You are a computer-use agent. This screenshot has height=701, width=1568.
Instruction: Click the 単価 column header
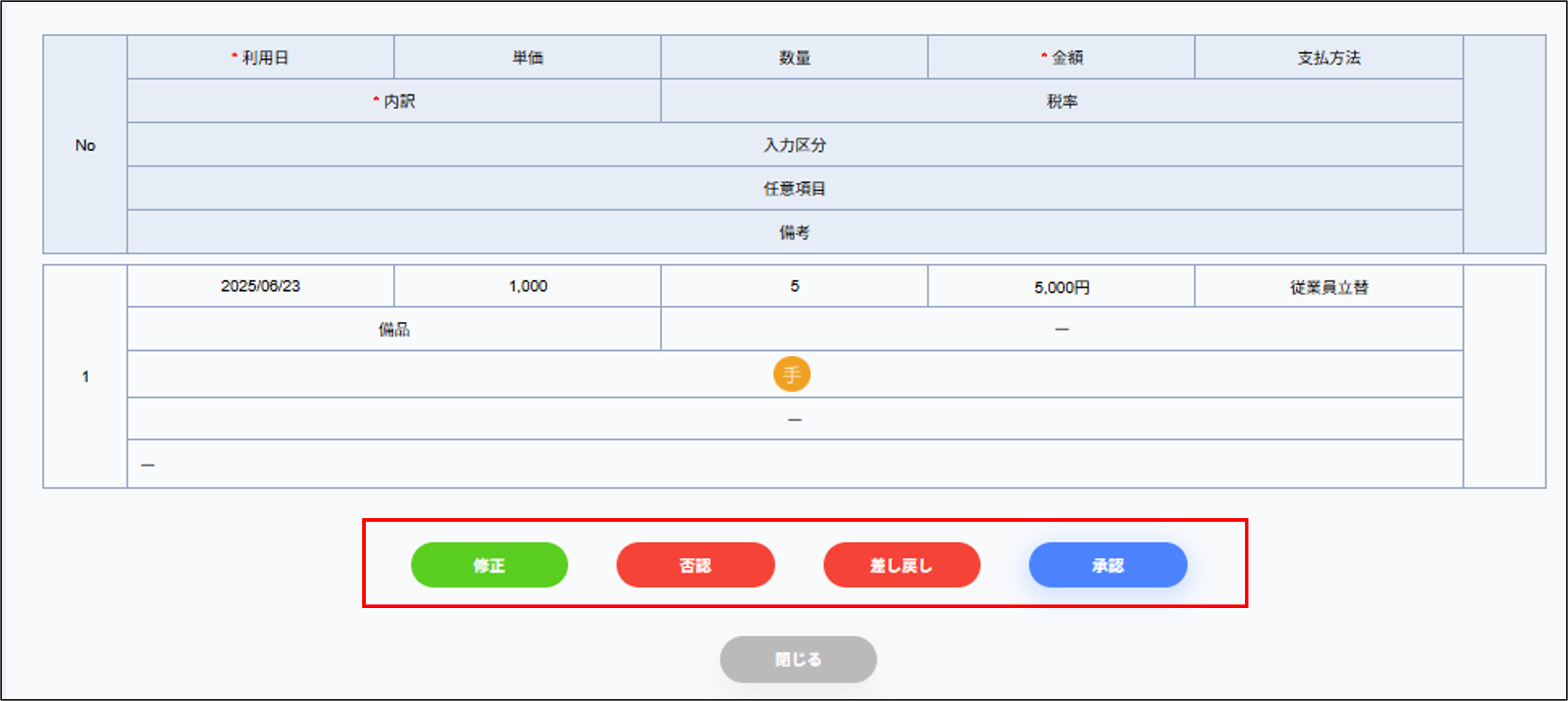click(528, 57)
